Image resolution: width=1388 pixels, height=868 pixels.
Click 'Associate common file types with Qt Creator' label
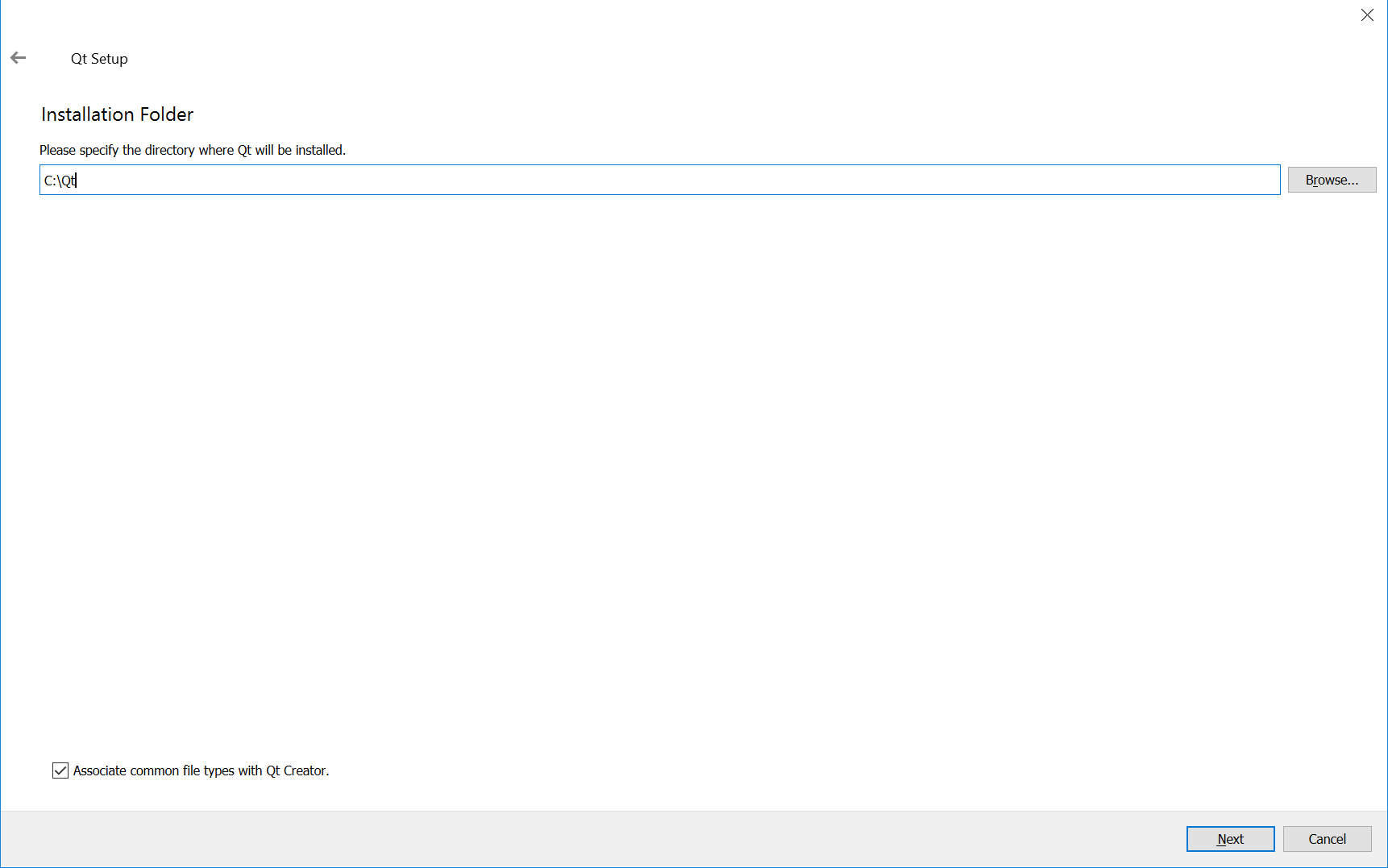click(x=202, y=770)
